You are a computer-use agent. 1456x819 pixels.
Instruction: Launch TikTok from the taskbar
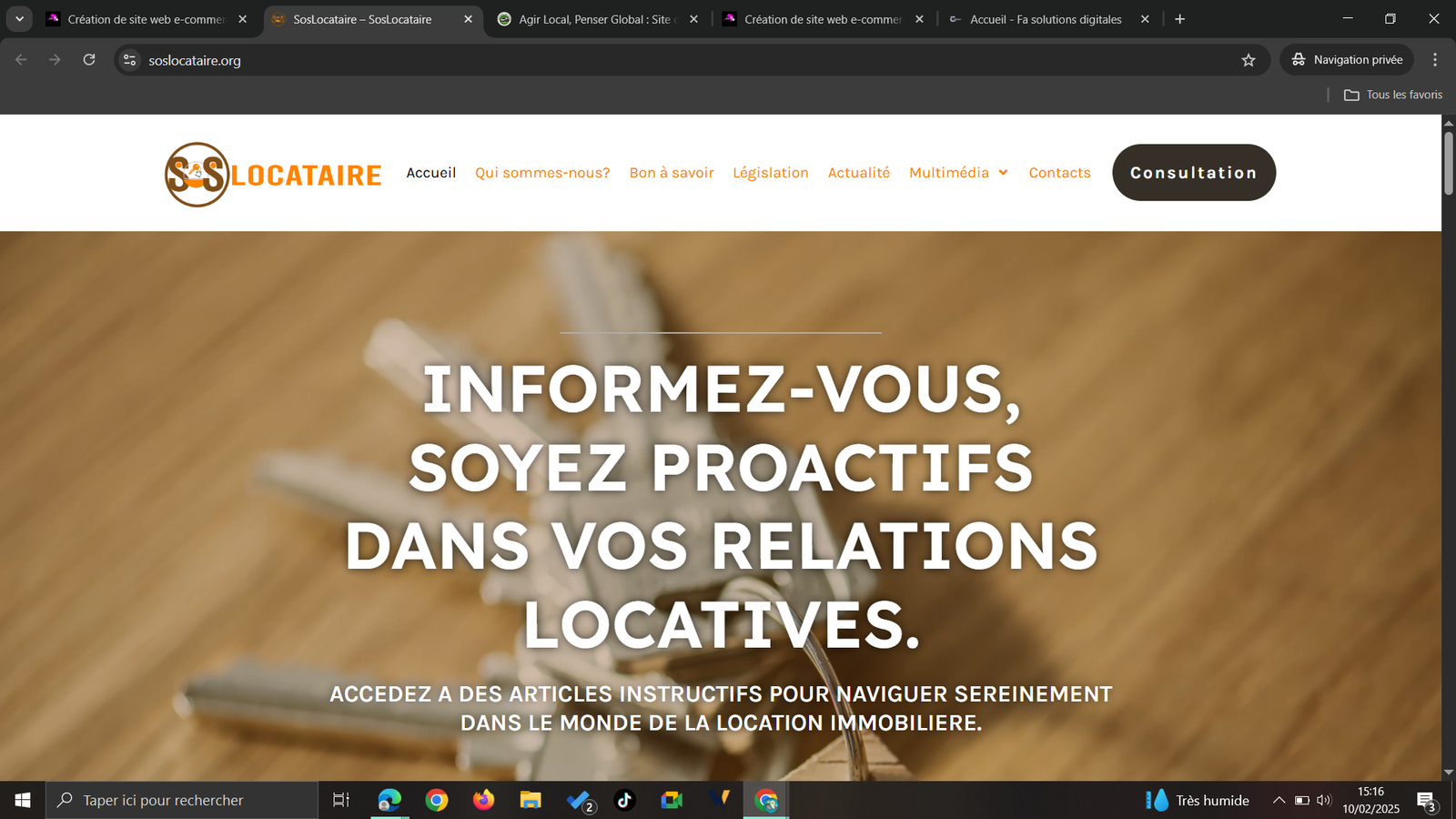tap(624, 800)
